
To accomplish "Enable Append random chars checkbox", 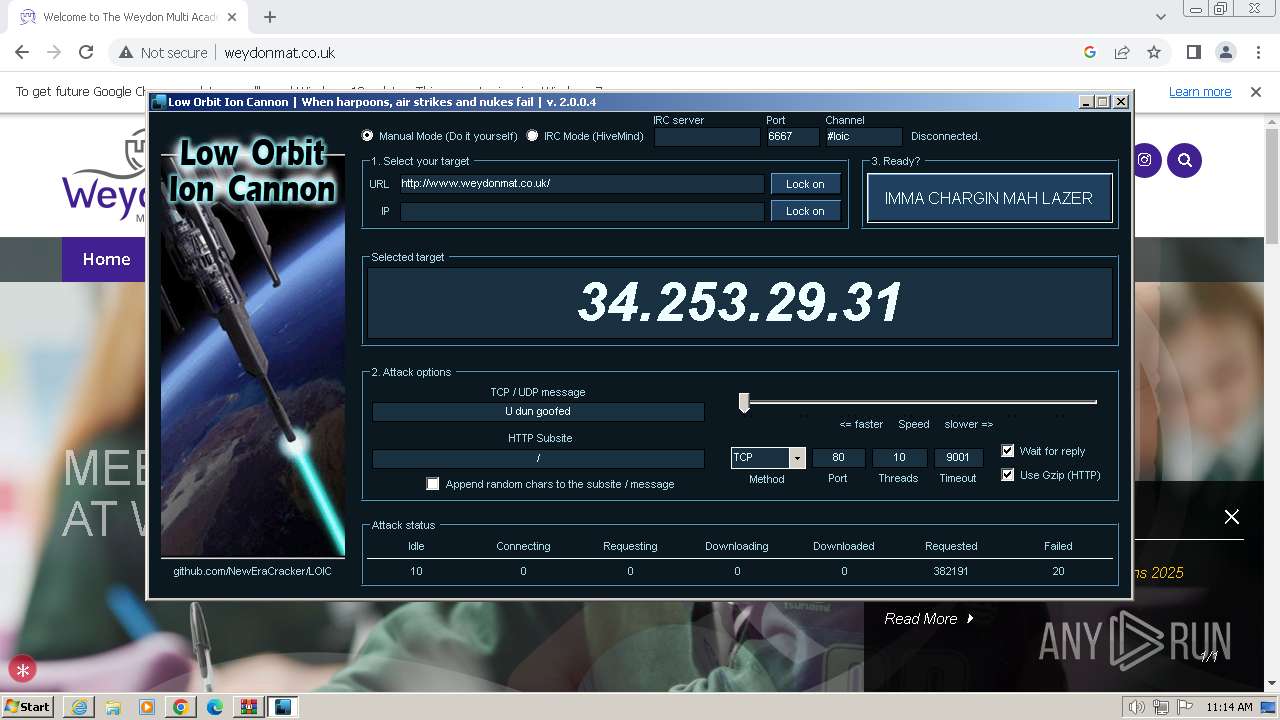I will 433,484.
